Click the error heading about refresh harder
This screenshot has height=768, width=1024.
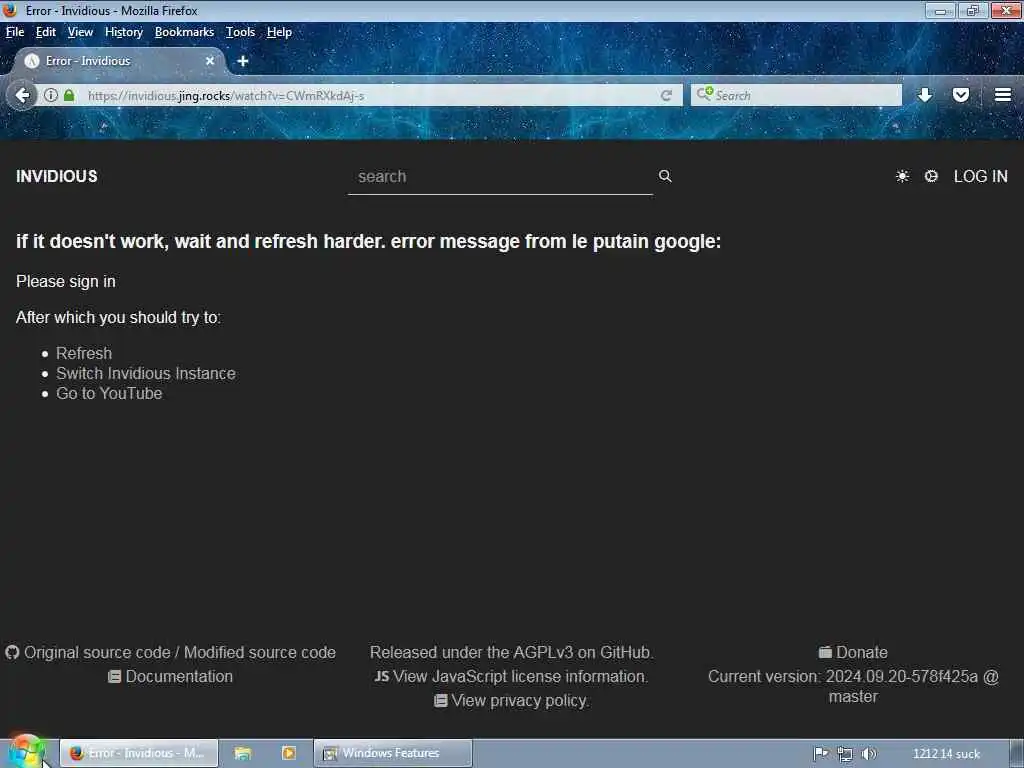(x=368, y=242)
